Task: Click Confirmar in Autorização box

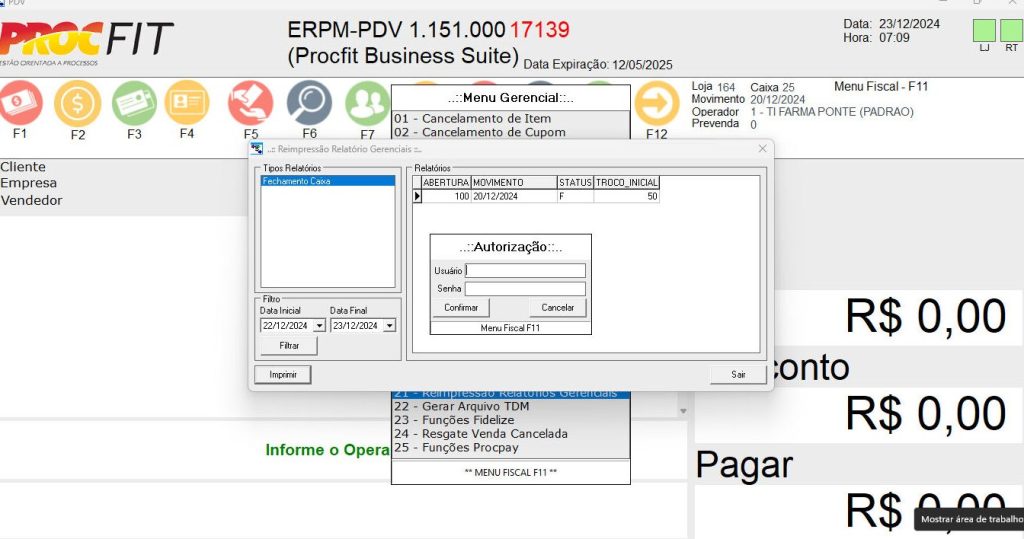Action: click(x=461, y=308)
